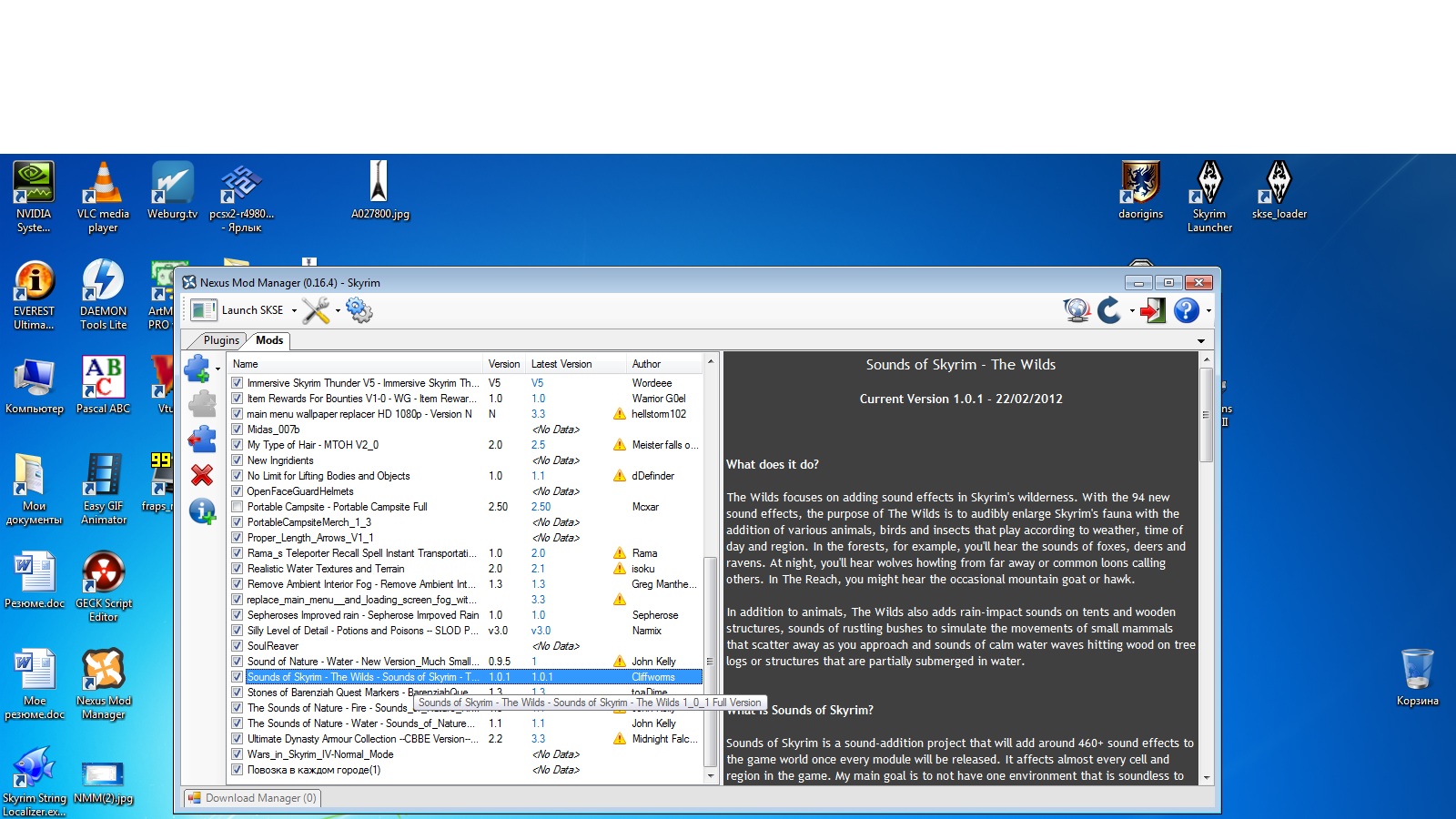Click the blue question mark help icon
This screenshot has height=819, width=1456.
(x=1186, y=310)
